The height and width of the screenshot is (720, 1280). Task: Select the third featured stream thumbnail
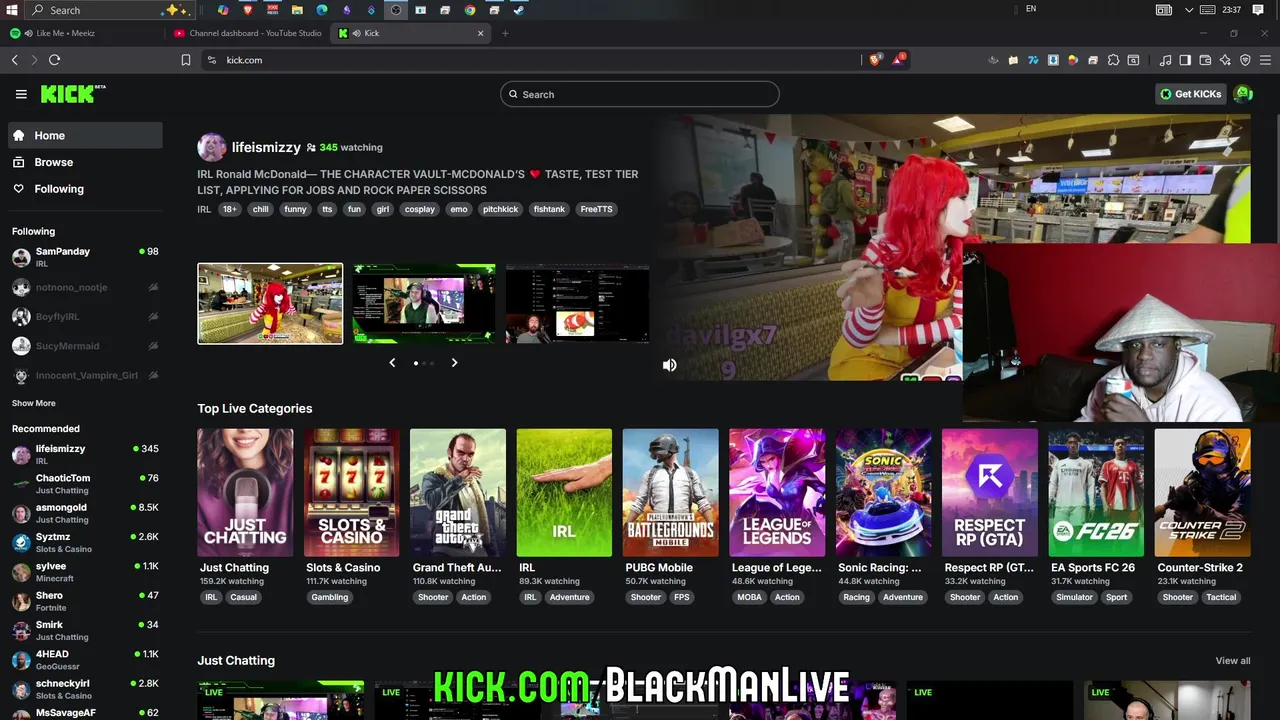click(578, 304)
